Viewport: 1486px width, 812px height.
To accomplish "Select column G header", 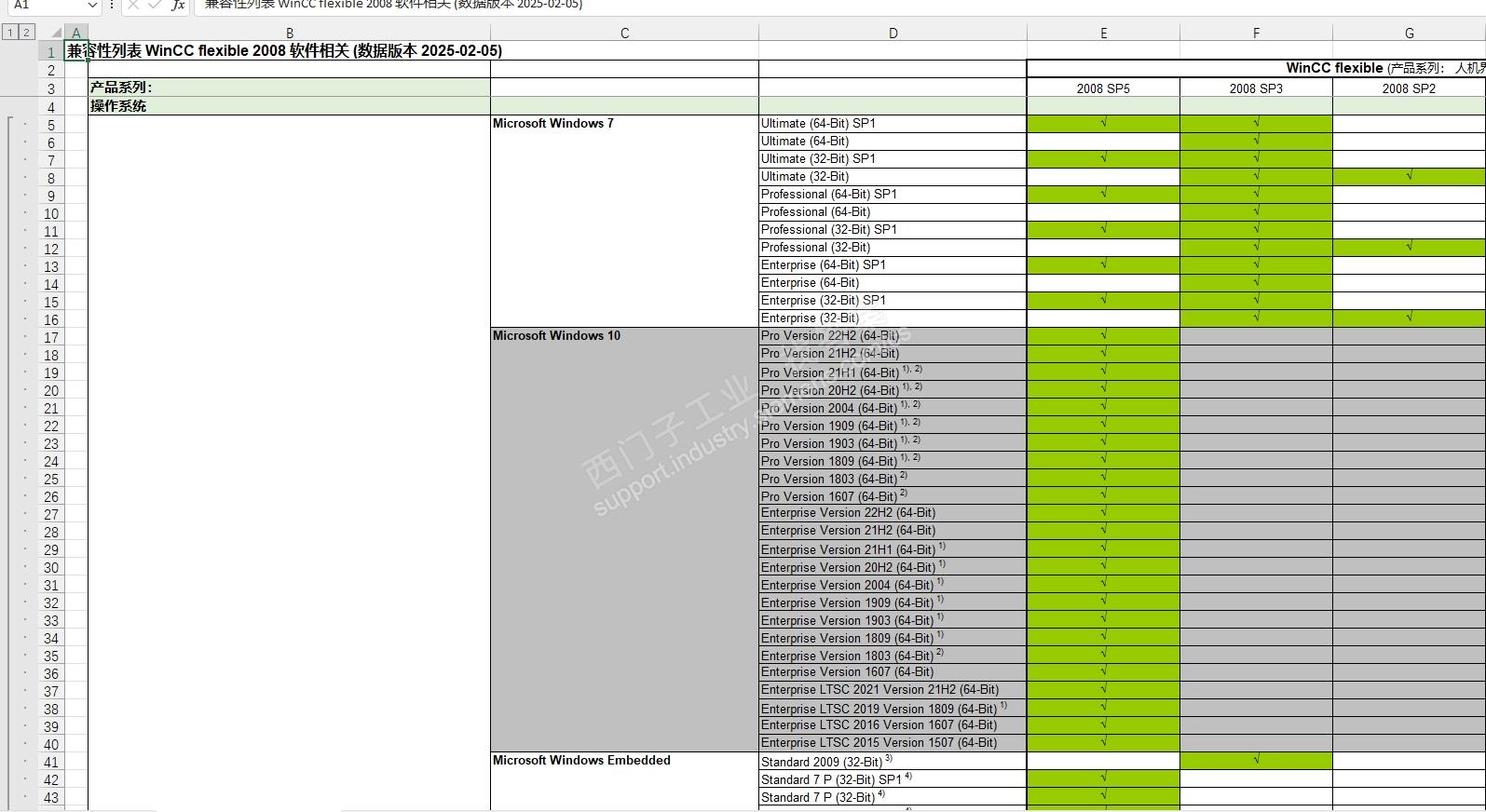I will [x=1409, y=34].
